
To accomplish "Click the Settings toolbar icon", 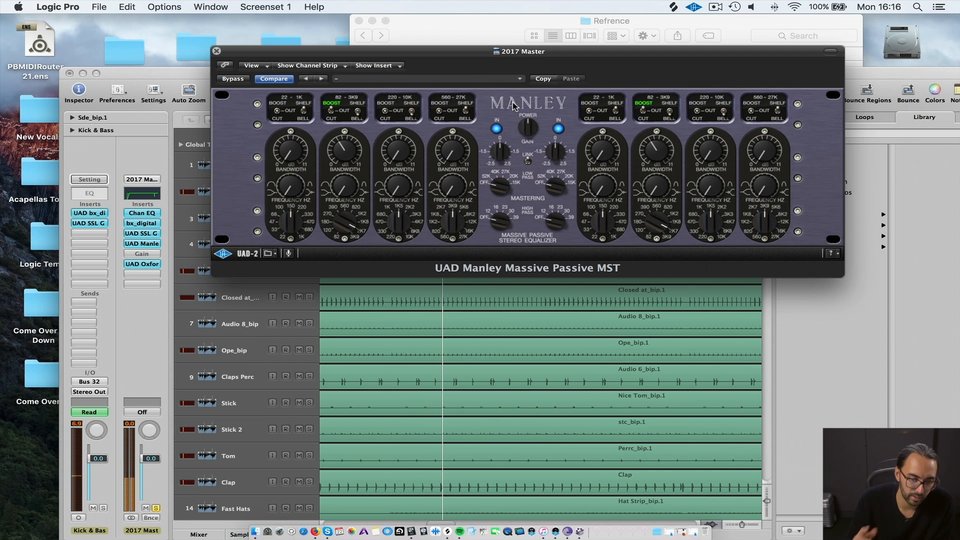I will point(153,89).
